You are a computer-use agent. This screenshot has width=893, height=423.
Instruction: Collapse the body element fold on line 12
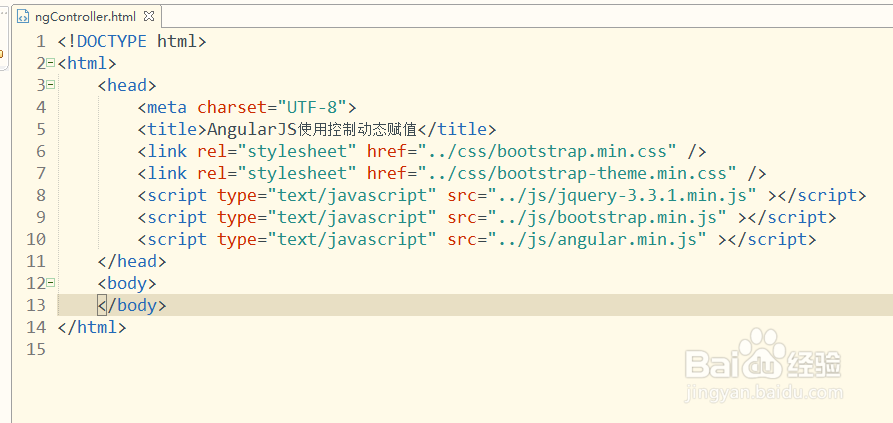tap(51, 282)
